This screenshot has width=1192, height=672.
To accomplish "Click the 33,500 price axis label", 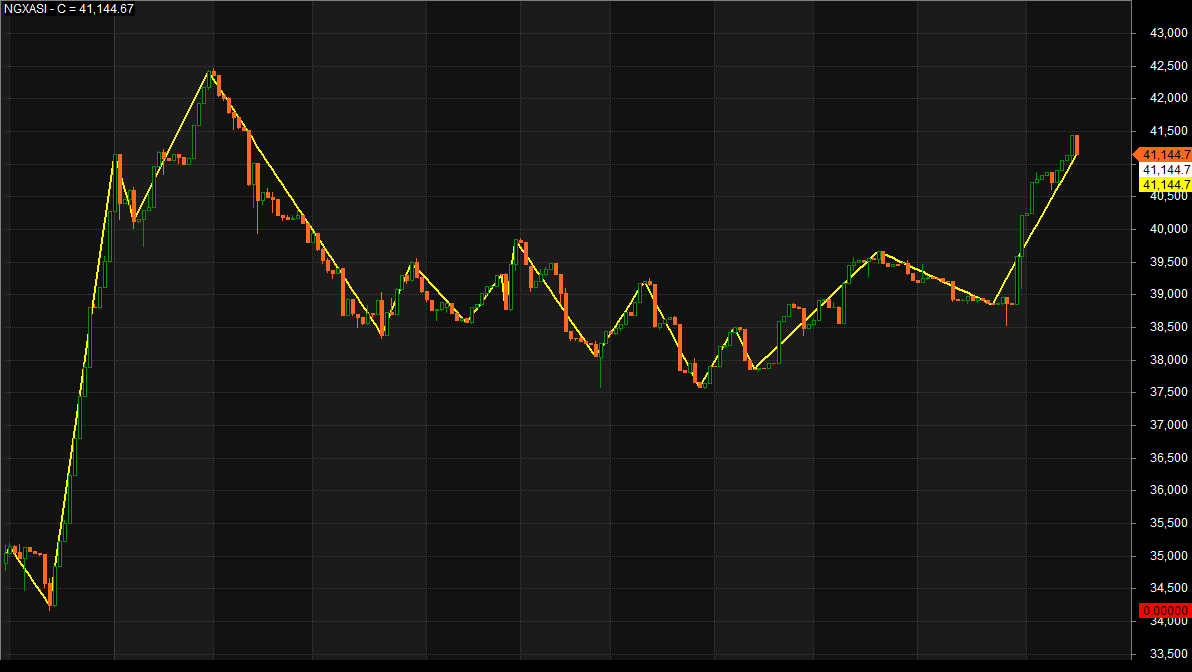I will [x=1168, y=654].
